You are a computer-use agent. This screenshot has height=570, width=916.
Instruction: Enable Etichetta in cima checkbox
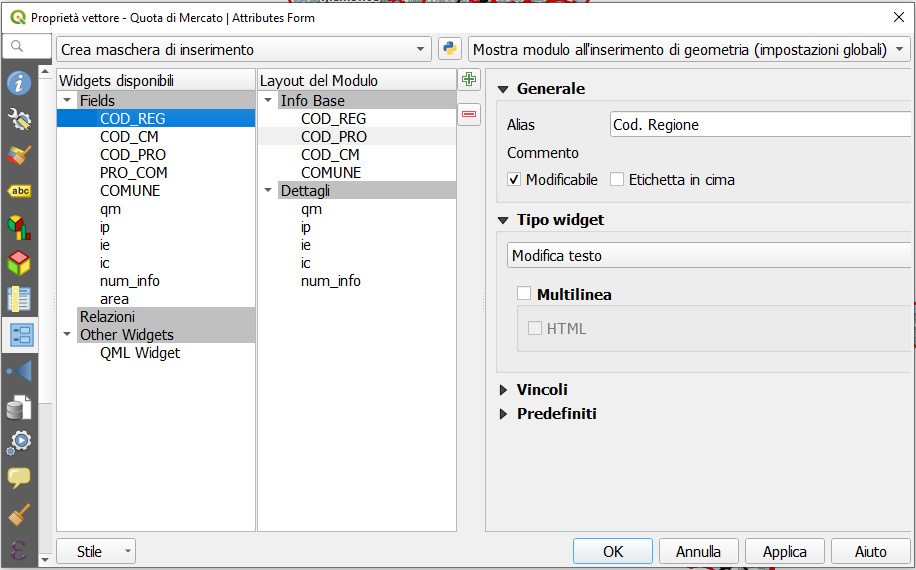[617, 179]
